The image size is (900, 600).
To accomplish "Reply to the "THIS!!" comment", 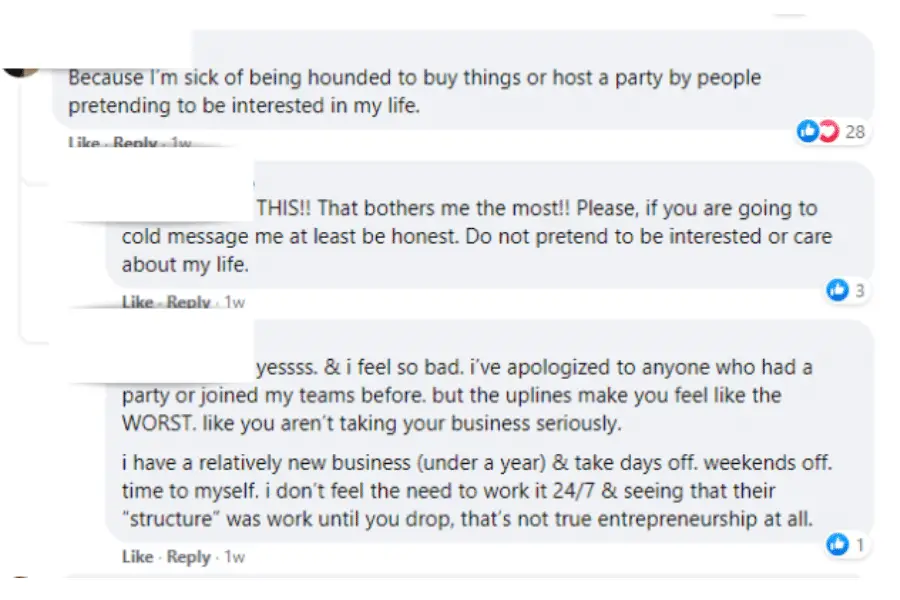I will coord(188,302).
